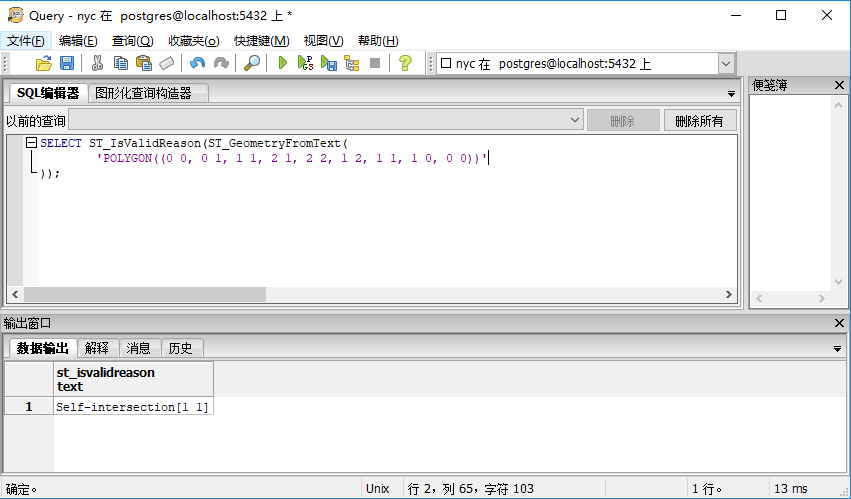The height and width of the screenshot is (499, 851).
Task: Select the 数据输出 tab
Action: pyautogui.click(x=42, y=348)
